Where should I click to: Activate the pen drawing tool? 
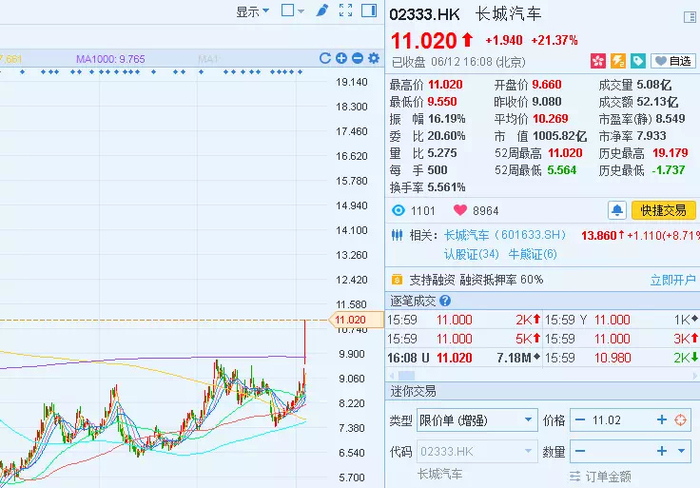point(322,10)
